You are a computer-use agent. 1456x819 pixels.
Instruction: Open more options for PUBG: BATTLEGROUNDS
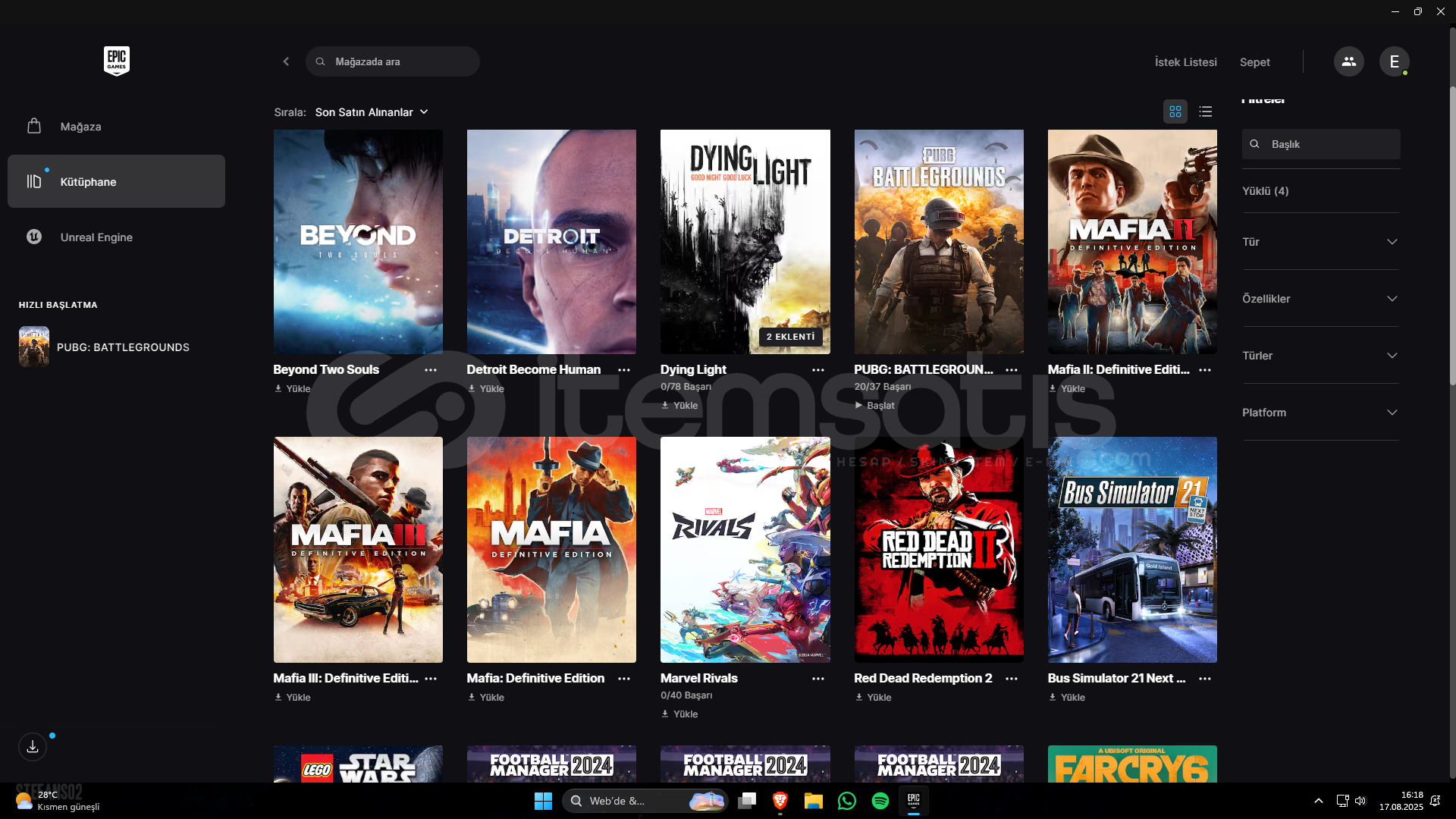pos(1012,370)
